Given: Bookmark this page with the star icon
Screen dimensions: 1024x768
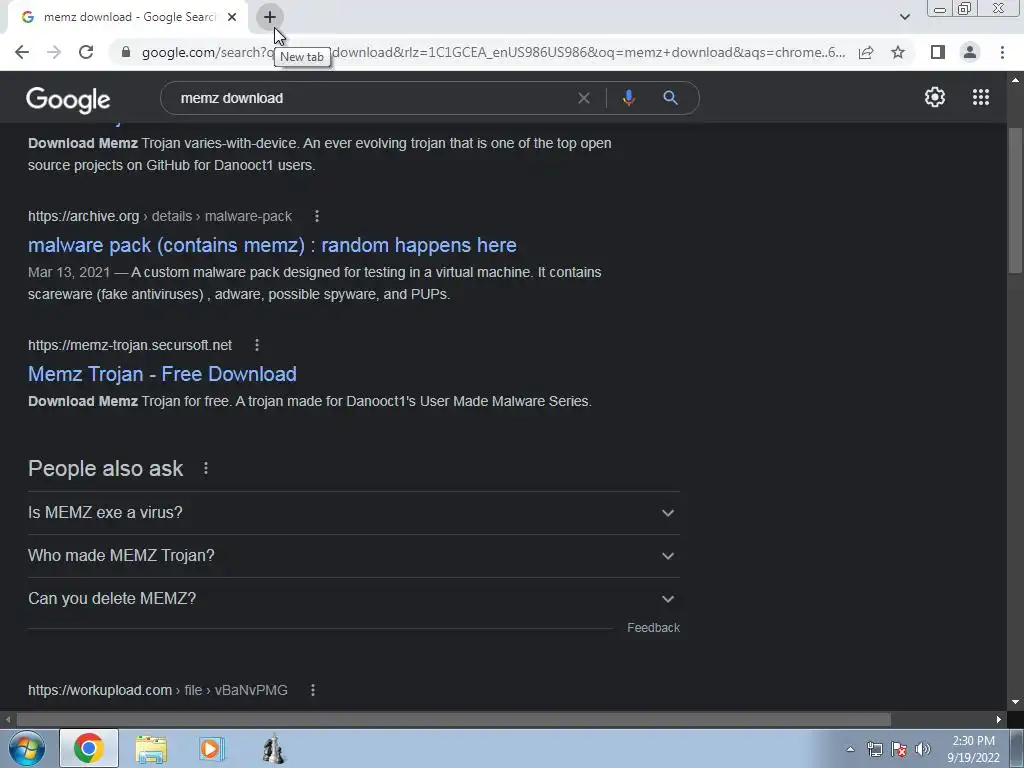Looking at the screenshot, I should 898,52.
